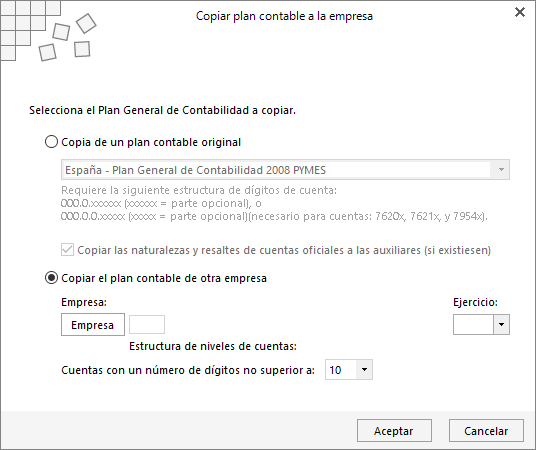536x450 pixels.
Task: Click the Estructura de niveles de cuentas label
Action: pos(213,346)
